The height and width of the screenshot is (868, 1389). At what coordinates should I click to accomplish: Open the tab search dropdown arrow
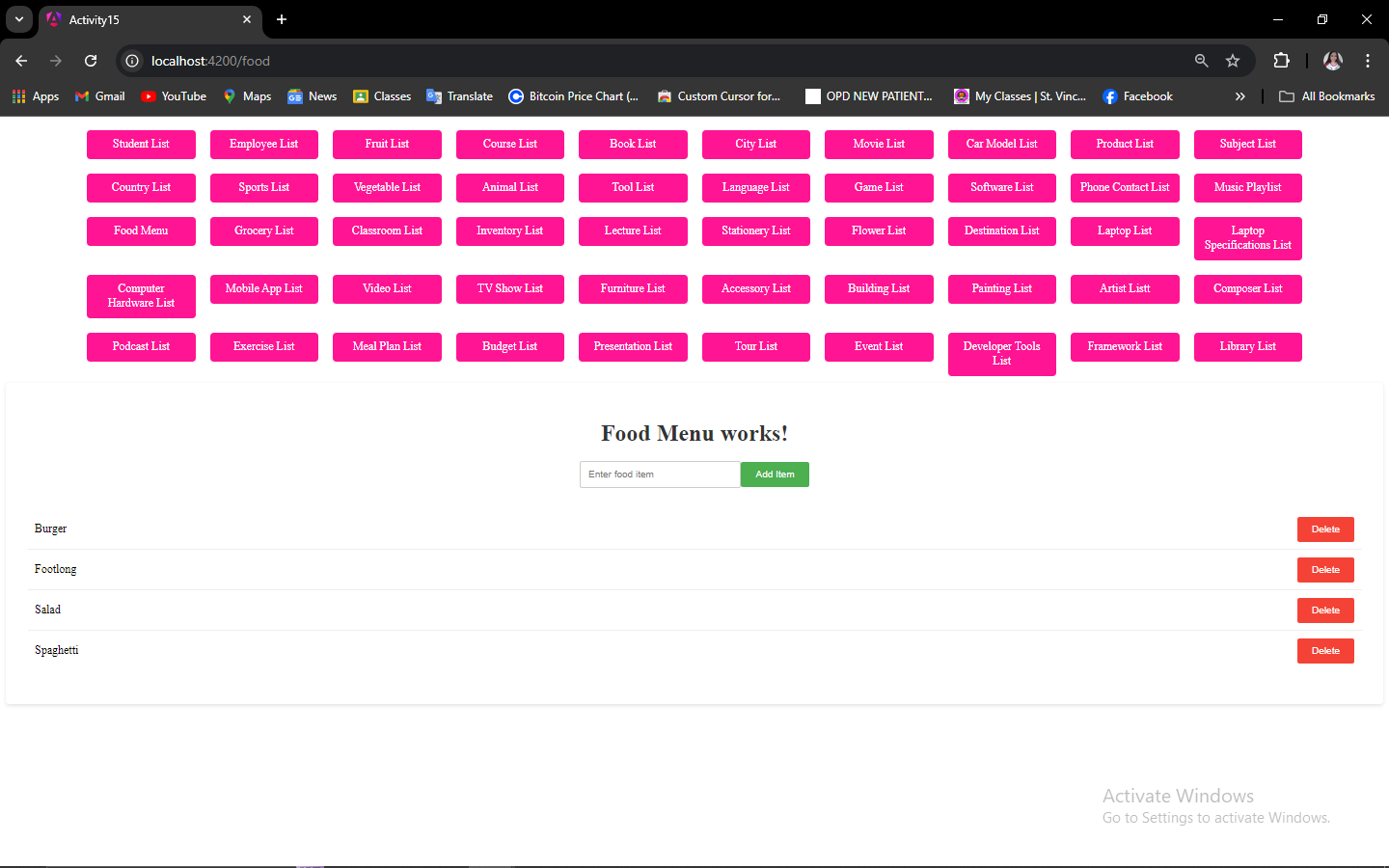click(x=18, y=19)
